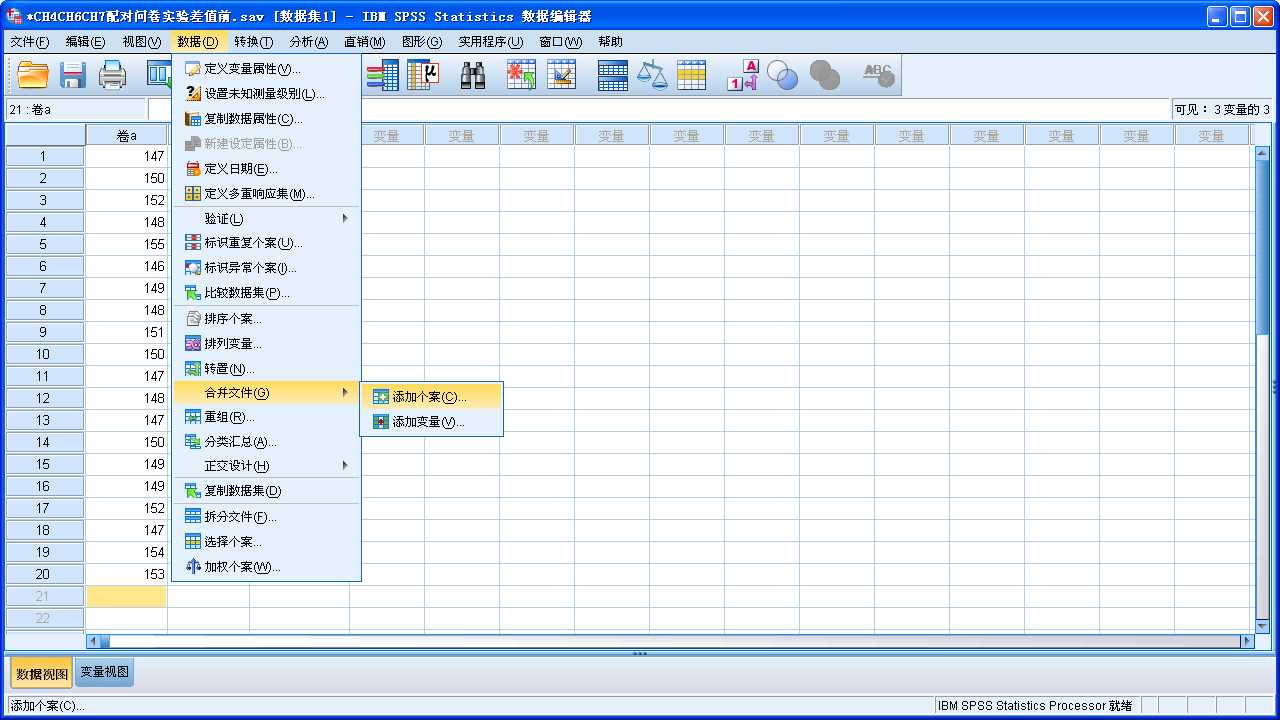Viewport: 1280px width, 720px height.
Task: Click the insert variable toolbar icon
Action: pos(562,75)
